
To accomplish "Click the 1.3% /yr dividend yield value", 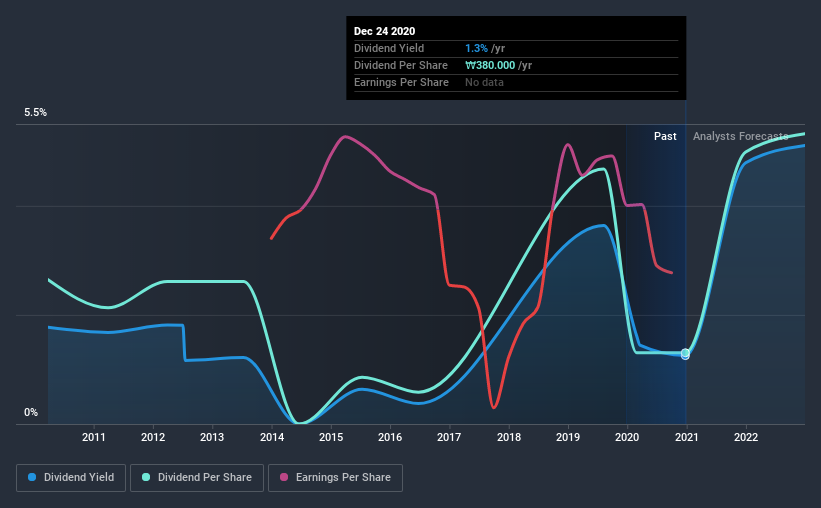I will point(485,48).
